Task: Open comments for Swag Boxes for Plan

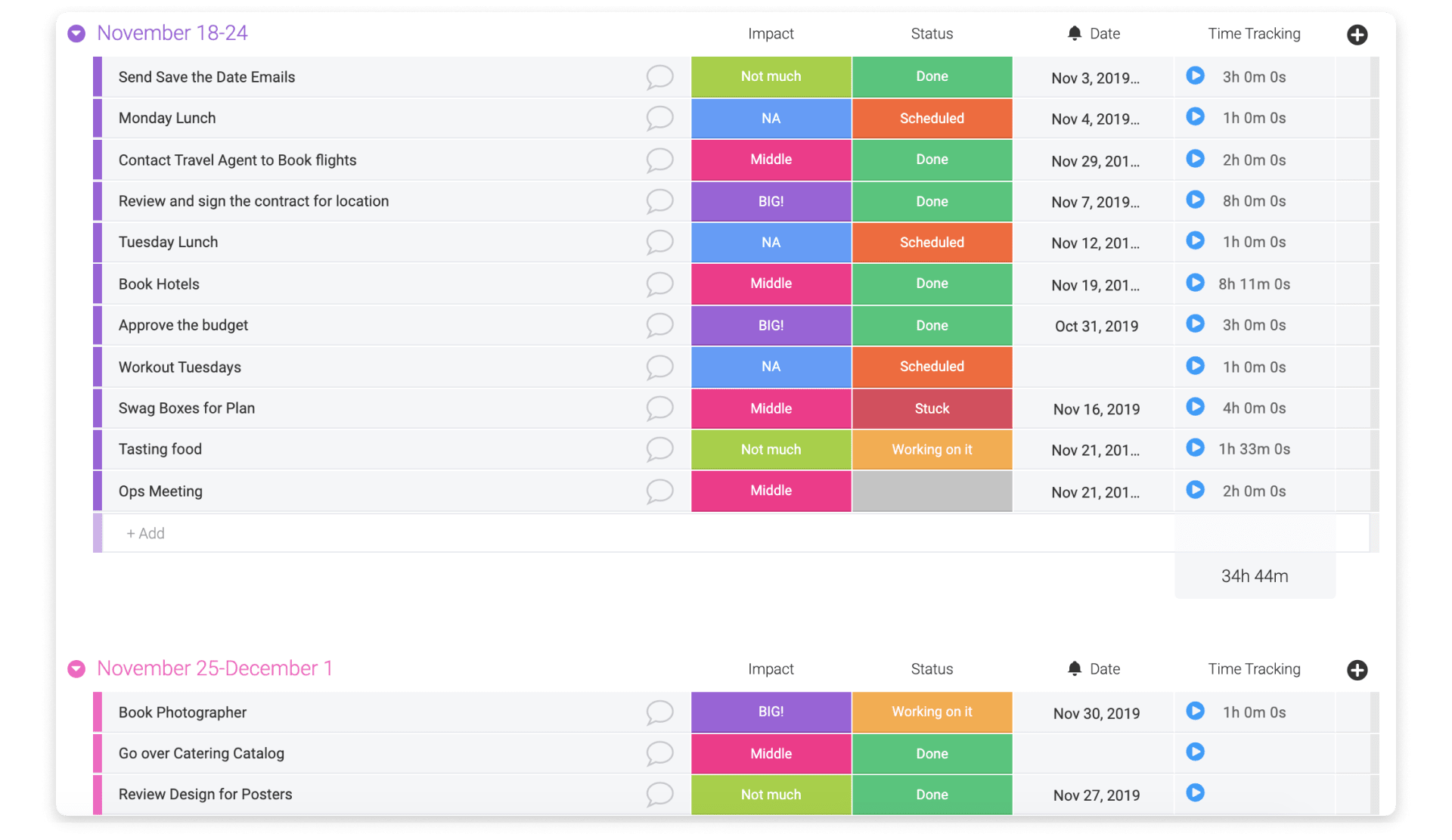Action: click(x=659, y=408)
